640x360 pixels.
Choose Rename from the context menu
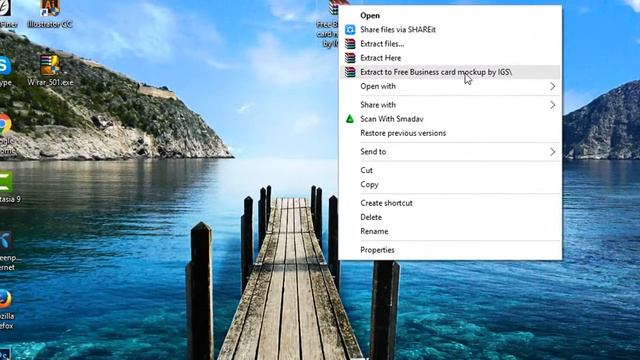coord(450,231)
